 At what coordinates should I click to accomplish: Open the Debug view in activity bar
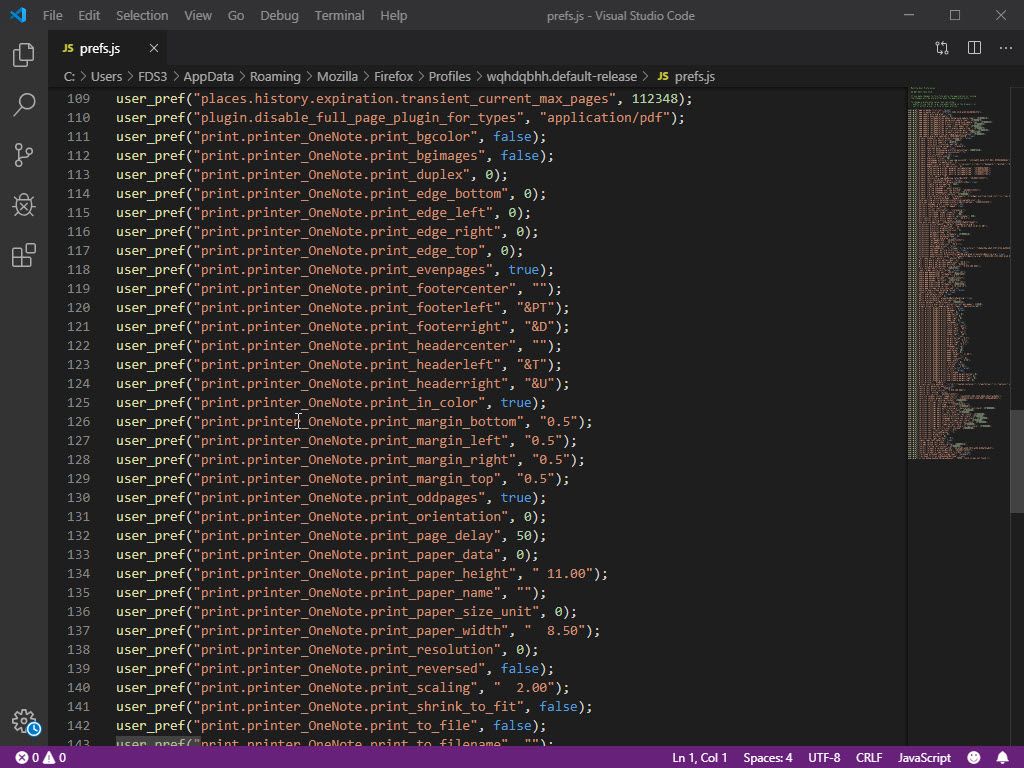[x=24, y=205]
